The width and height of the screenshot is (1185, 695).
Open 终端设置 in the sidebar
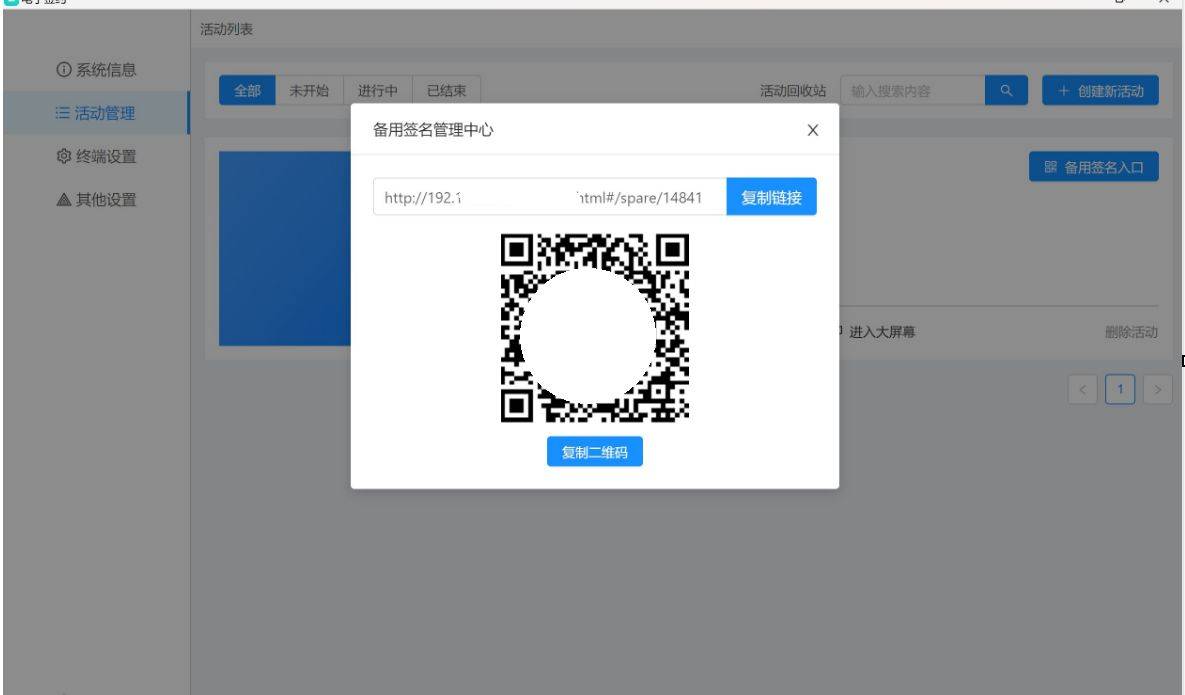[x=96, y=156]
